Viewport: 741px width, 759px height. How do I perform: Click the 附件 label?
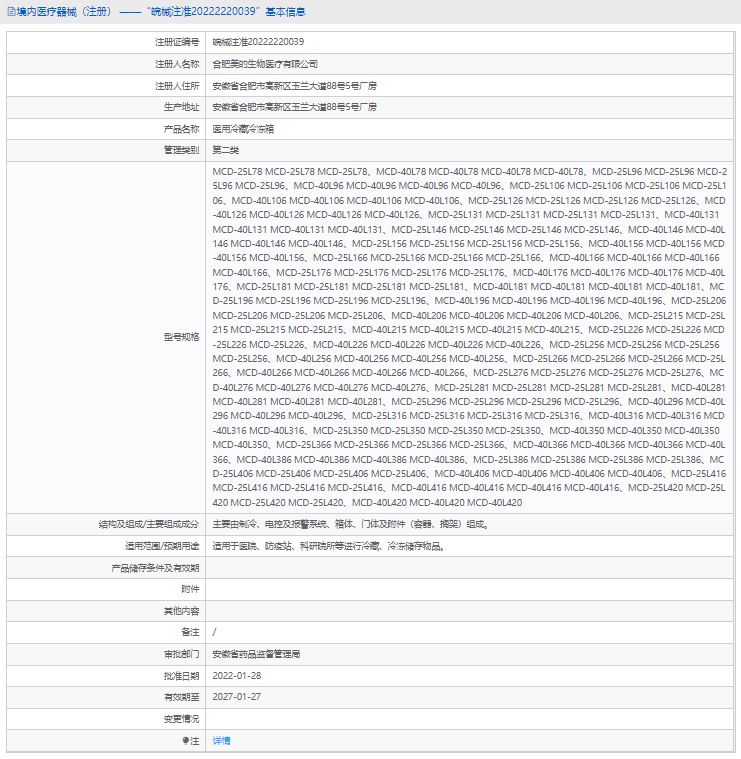pos(190,589)
